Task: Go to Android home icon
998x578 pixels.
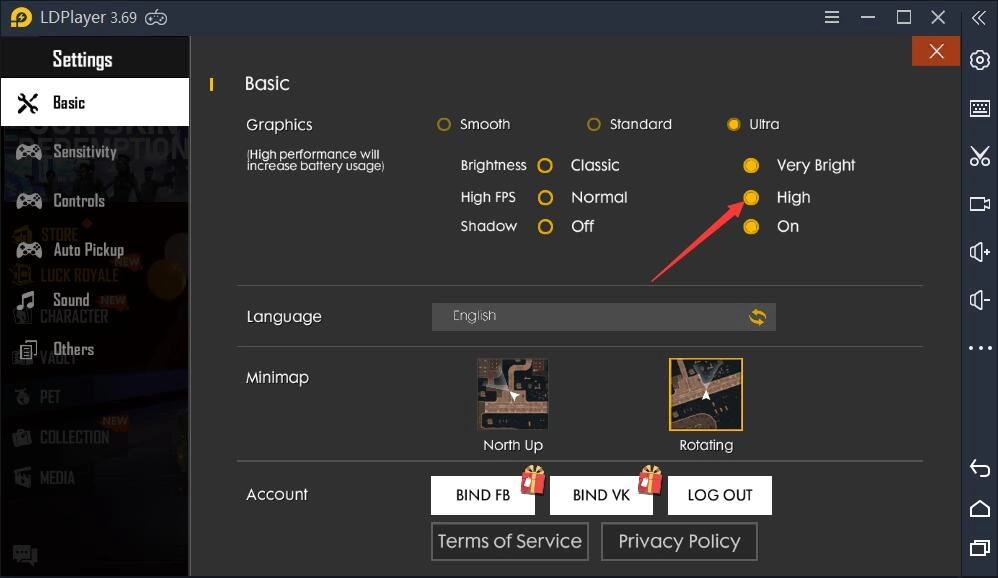Action: click(x=979, y=509)
